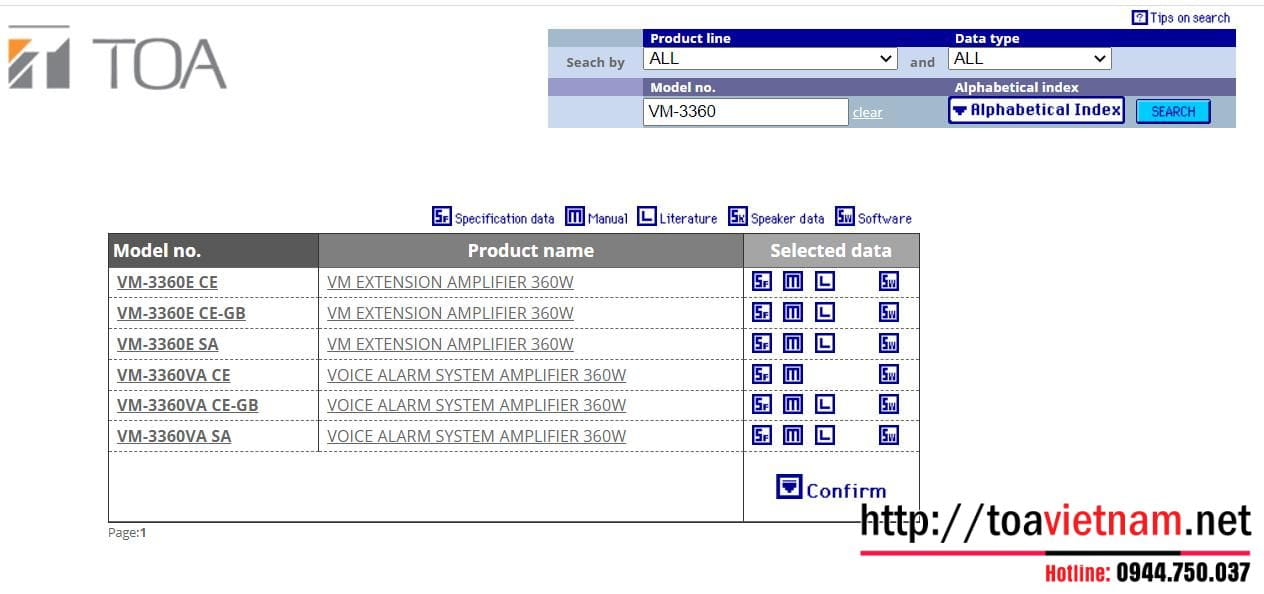Get software icon for VM-3360VA SA
The width and height of the screenshot is (1264, 594).
click(x=889, y=436)
